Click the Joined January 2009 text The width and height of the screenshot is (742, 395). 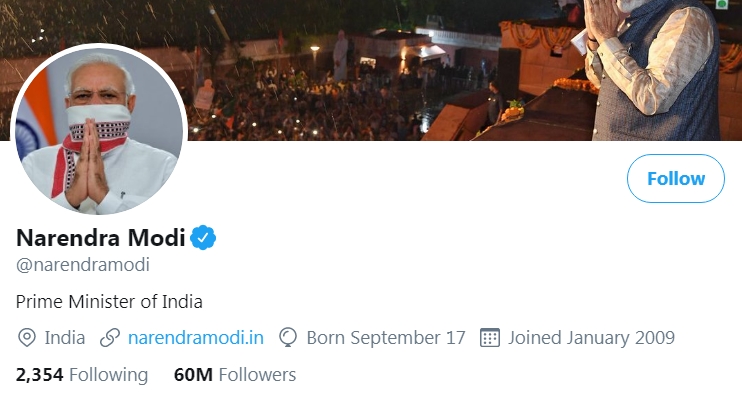coord(592,338)
